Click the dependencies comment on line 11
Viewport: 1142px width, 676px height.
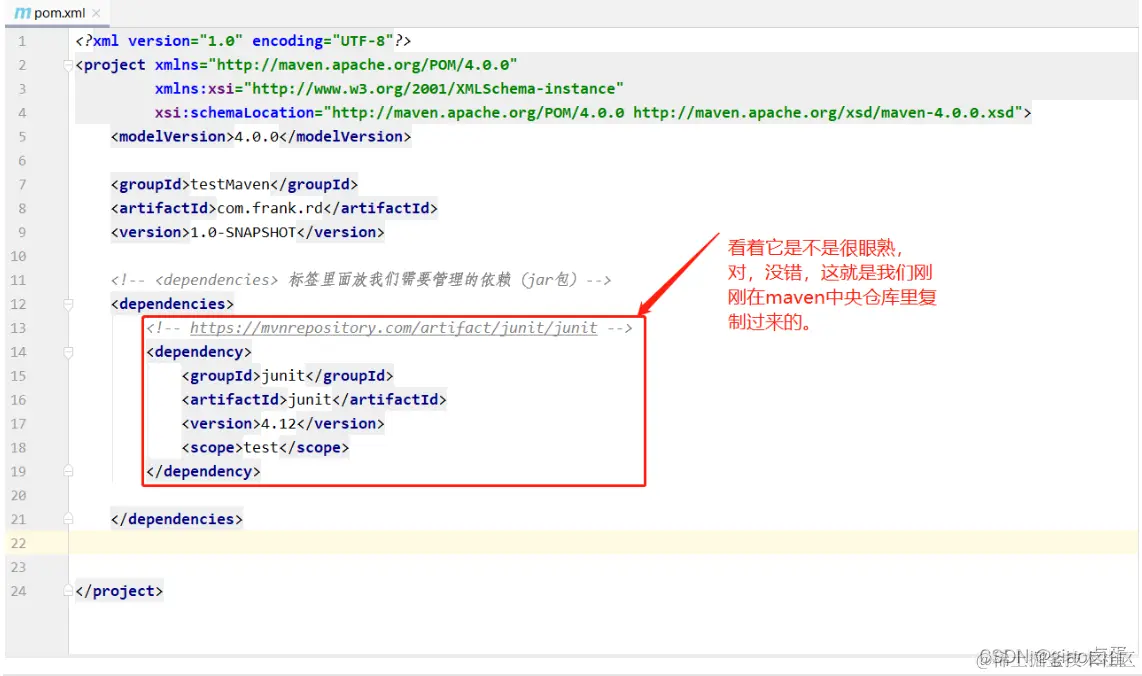(x=361, y=280)
